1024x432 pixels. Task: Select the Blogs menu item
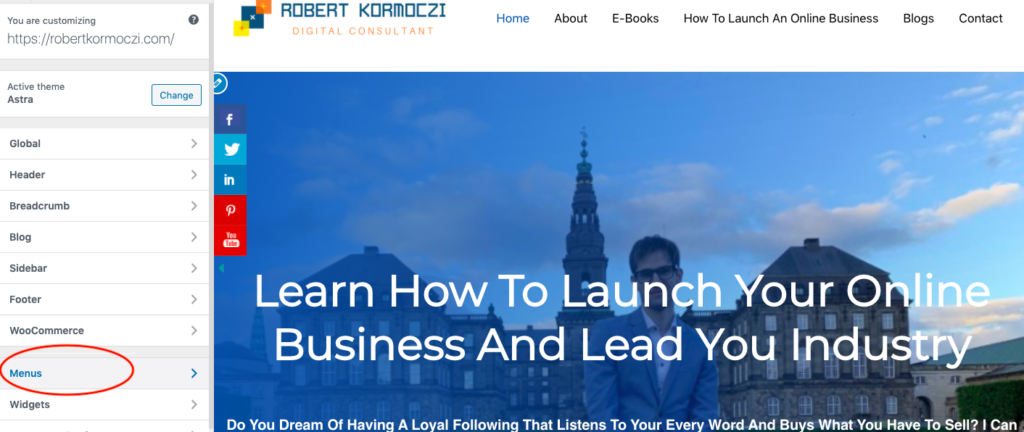click(x=918, y=19)
